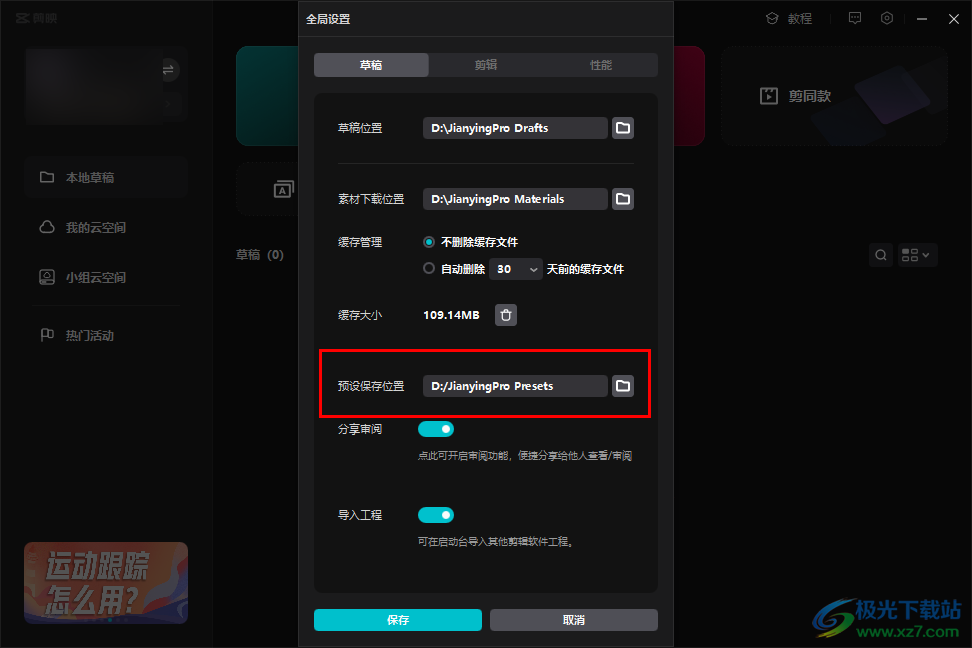
Task: Open the feedback message icon
Action: point(855,19)
